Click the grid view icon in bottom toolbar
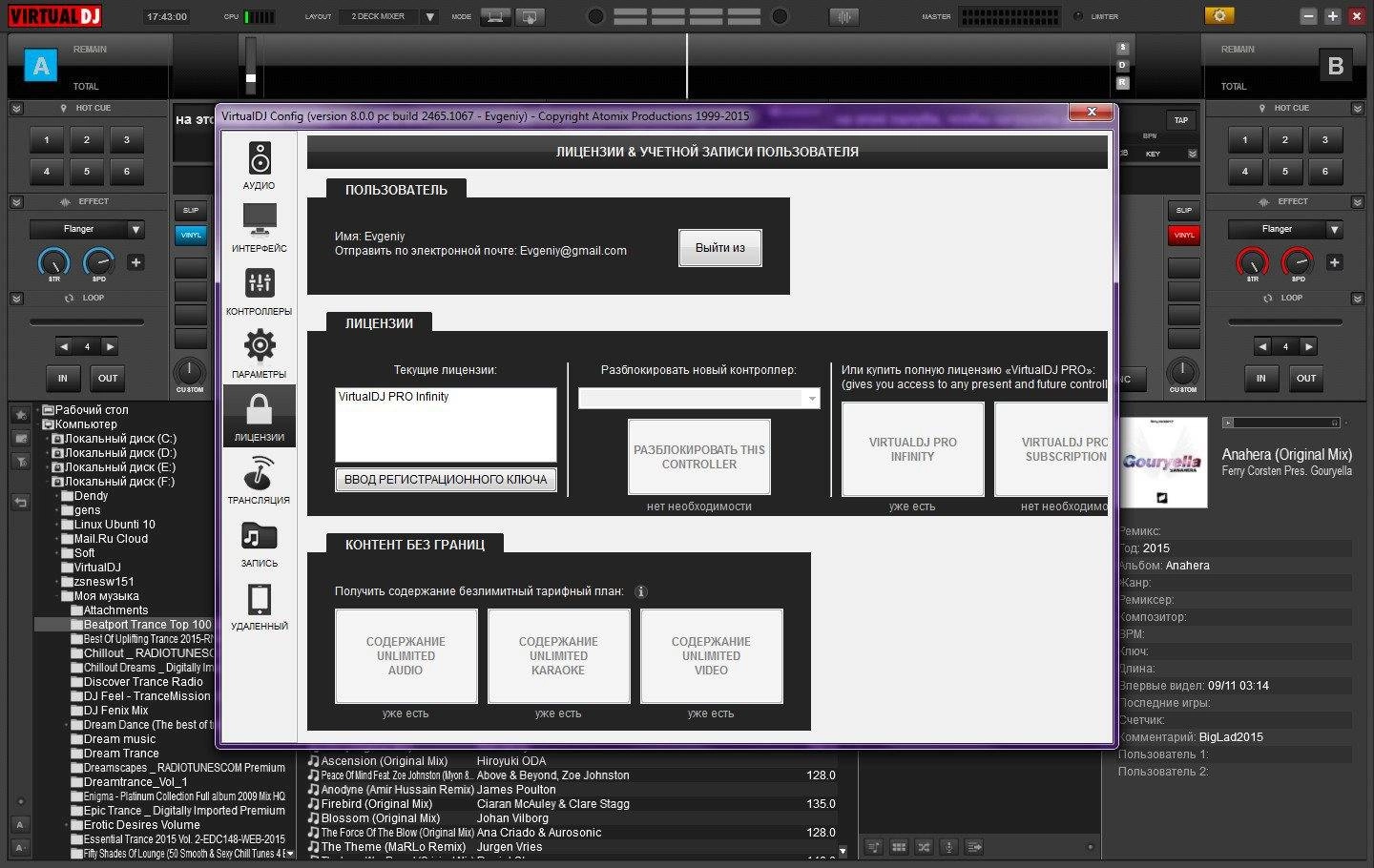 tap(899, 846)
